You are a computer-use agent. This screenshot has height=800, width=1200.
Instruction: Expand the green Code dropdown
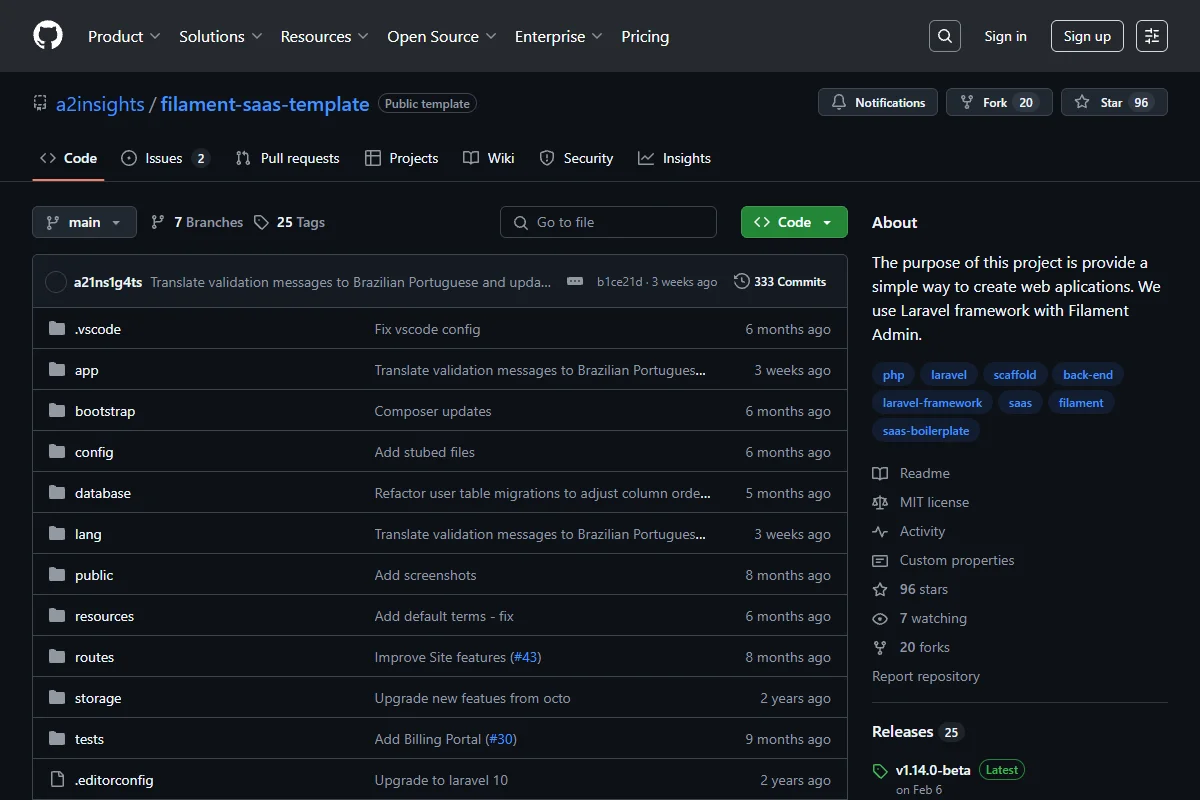pos(794,222)
